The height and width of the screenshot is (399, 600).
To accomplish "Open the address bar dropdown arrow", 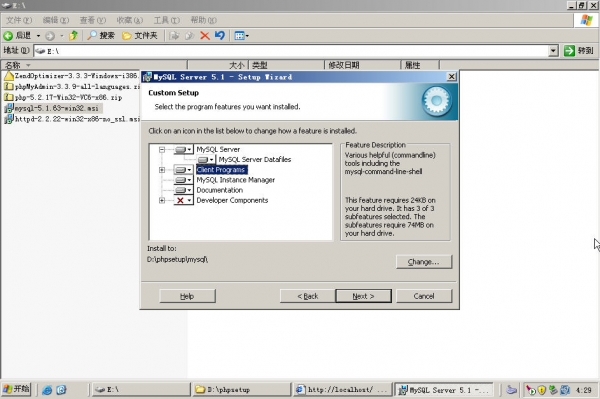I will (553, 50).
